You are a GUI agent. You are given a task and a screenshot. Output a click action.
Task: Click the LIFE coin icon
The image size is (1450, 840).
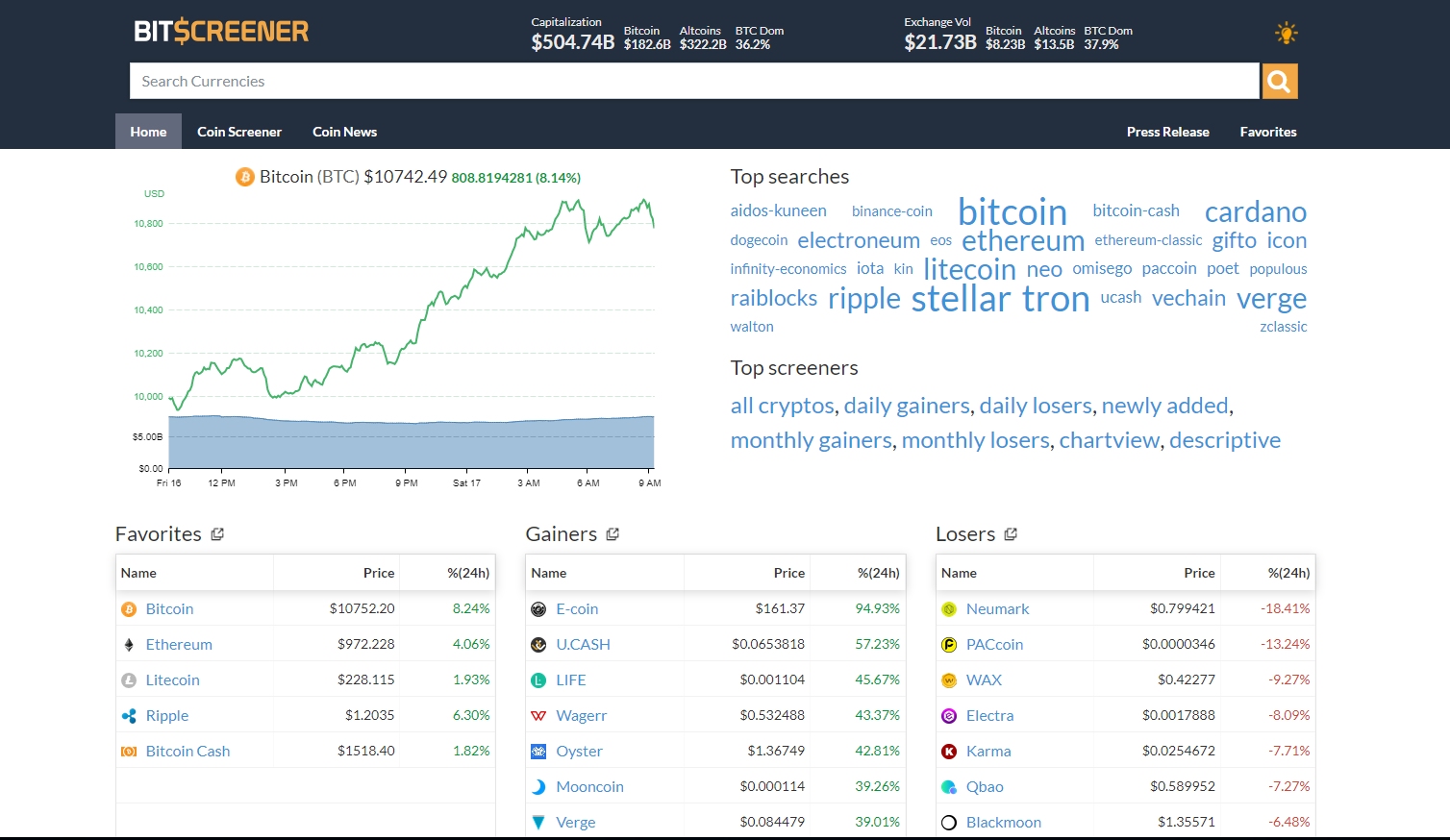[538, 680]
